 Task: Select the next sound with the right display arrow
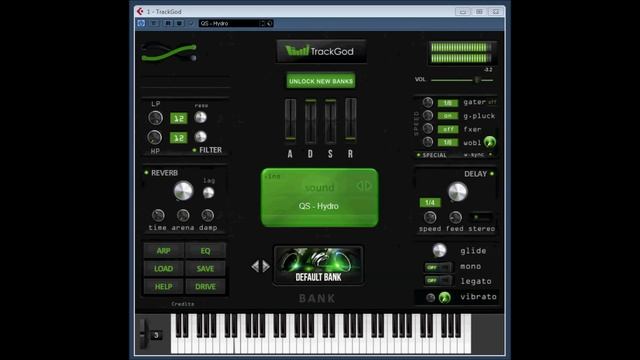369,186
